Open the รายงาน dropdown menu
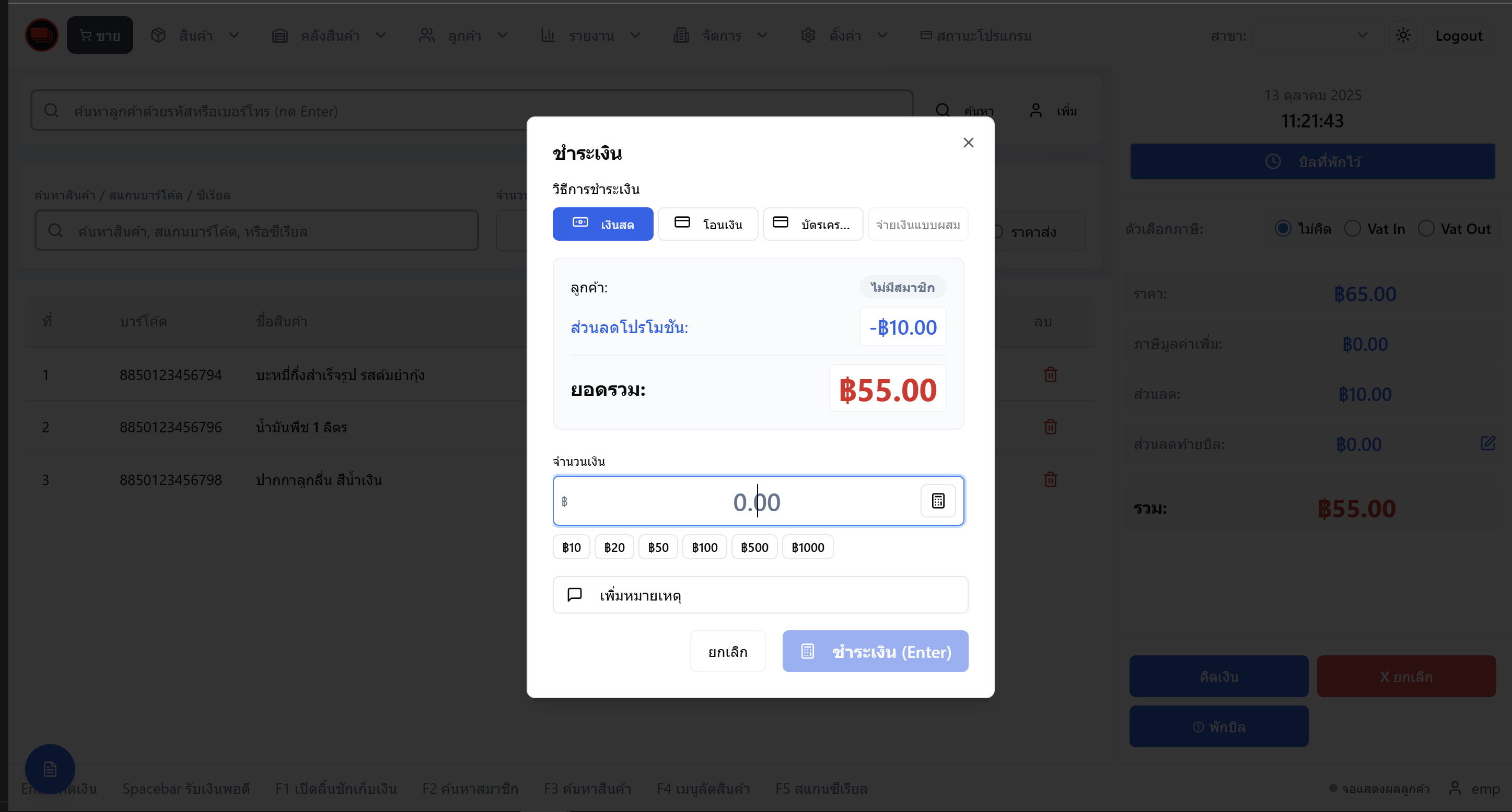This screenshot has width=1512, height=812. point(590,35)
